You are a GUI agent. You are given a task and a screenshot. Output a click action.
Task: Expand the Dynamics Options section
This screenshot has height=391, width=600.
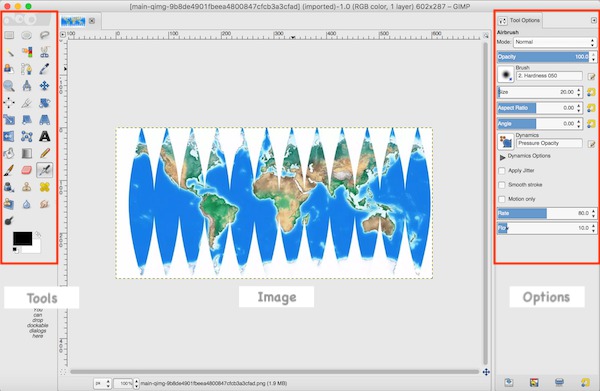[502, 157]
